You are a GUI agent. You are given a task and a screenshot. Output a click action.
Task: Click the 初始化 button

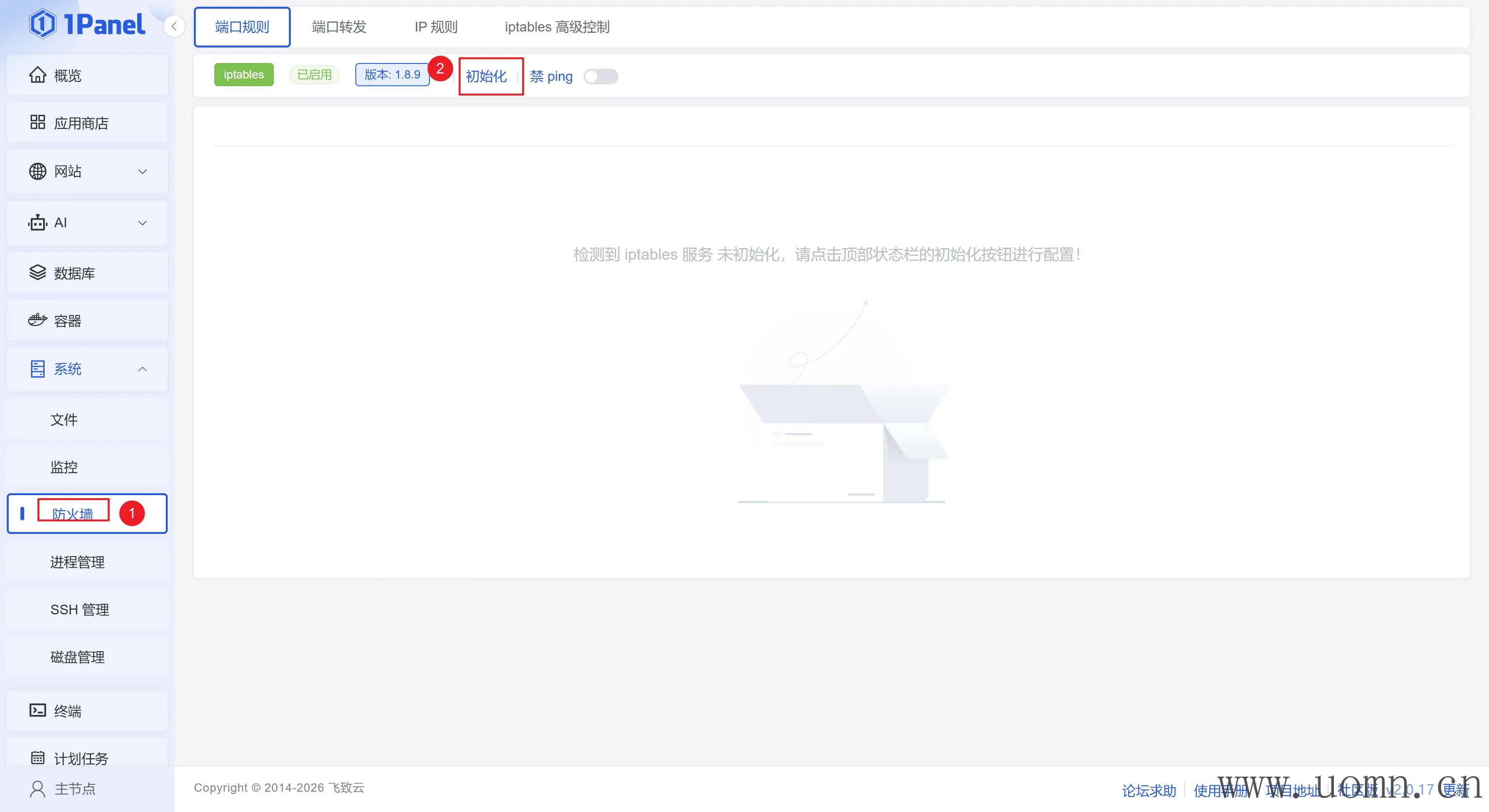click(x=486, y=76)
